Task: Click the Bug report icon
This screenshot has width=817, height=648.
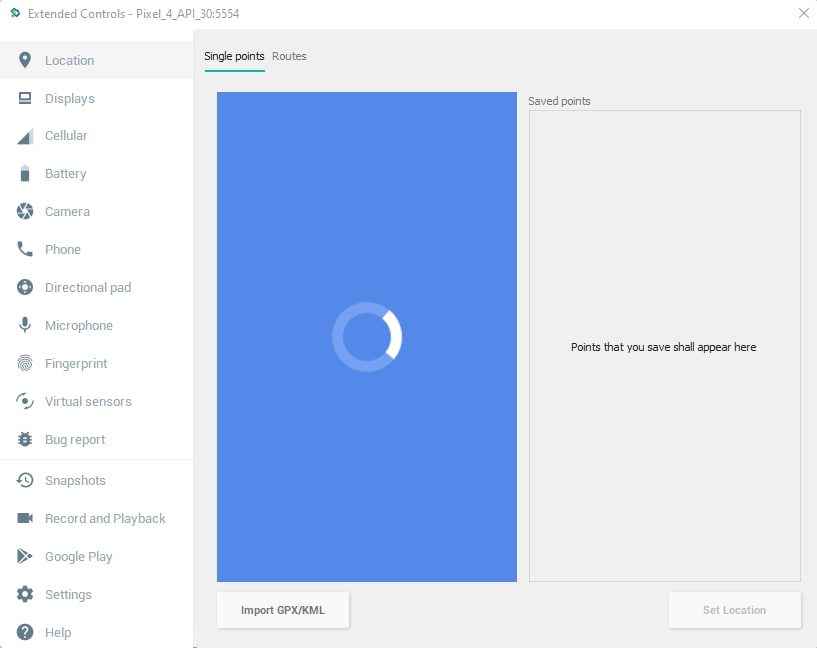Action: click(x=24, y=439)
